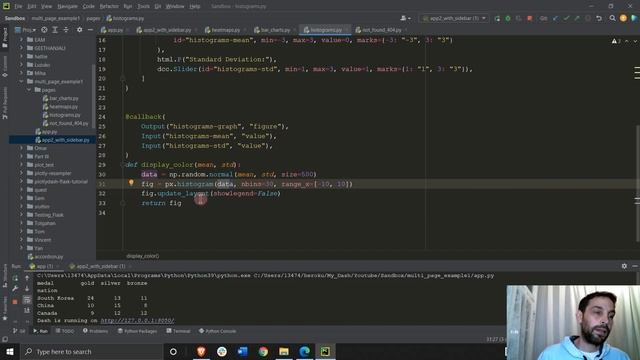The width and height of the screenshot is (640, 360).
Task: Expand the Testing_Flask folder
Action: [21, 215]
